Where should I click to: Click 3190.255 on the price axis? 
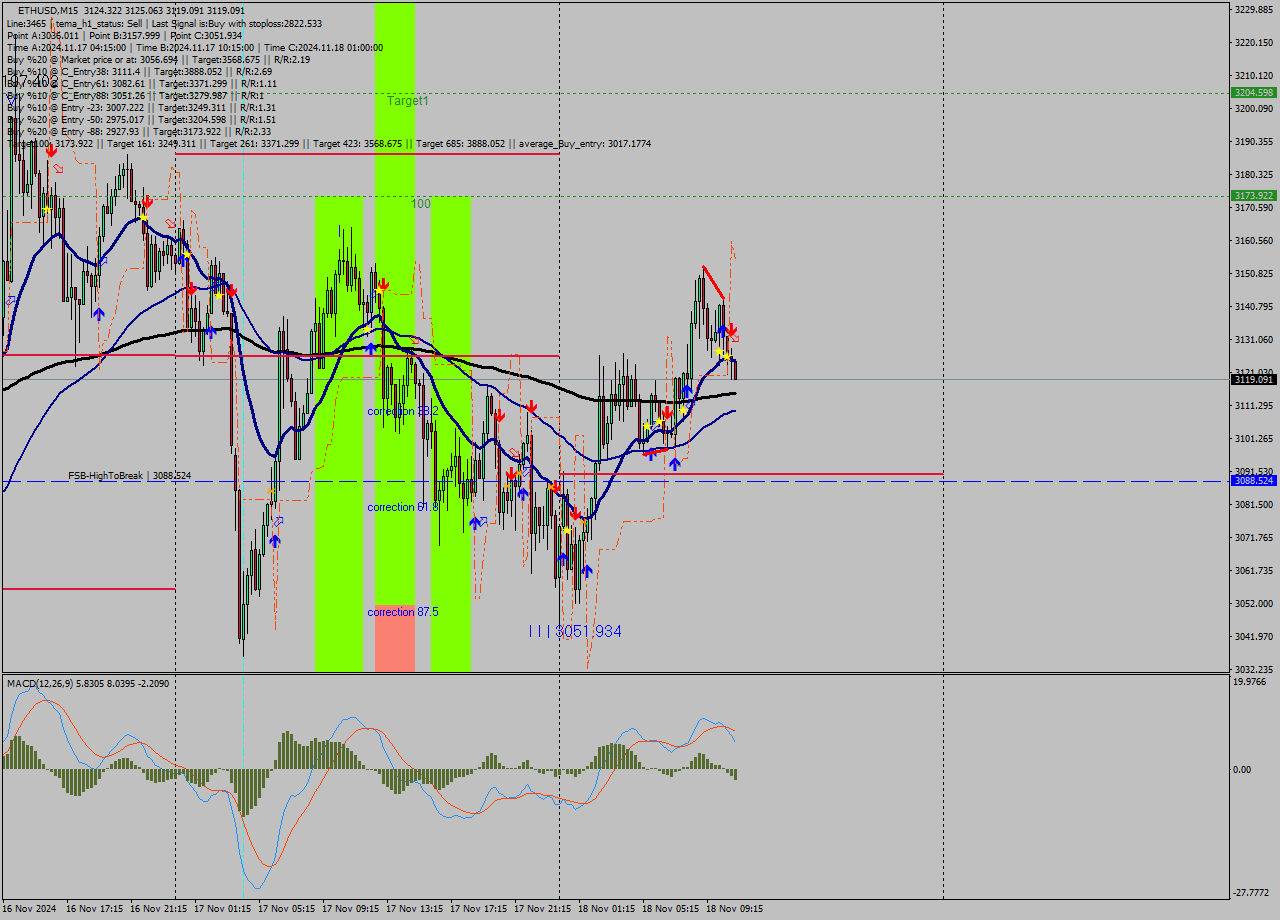[x=1253, y=141]
